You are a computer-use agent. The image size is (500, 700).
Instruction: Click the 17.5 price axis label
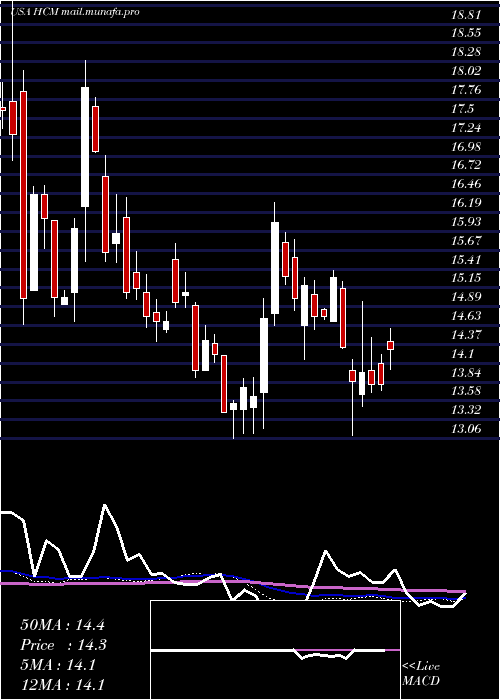tap(462, 109)
